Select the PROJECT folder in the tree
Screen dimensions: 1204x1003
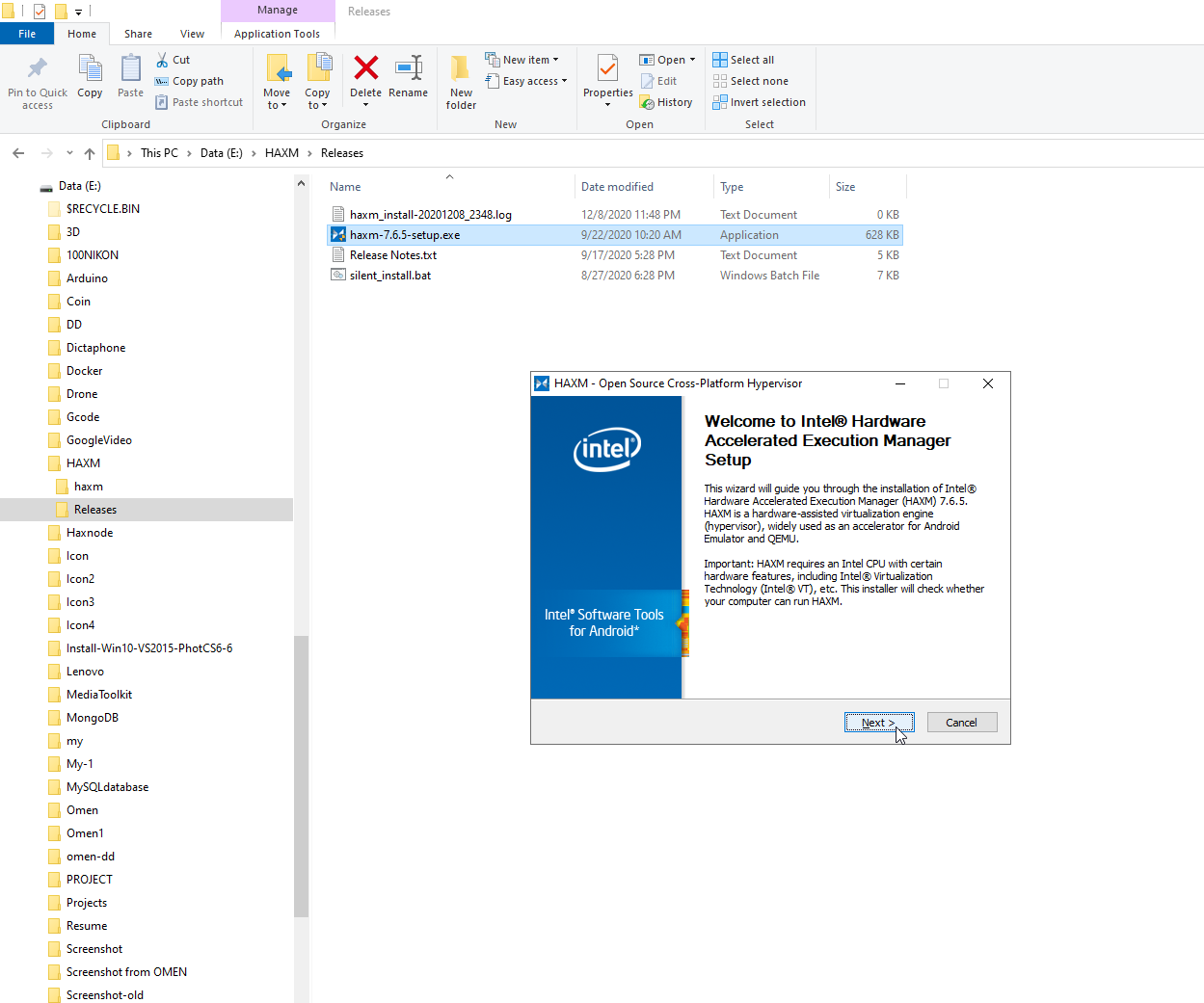click(90, 880)
